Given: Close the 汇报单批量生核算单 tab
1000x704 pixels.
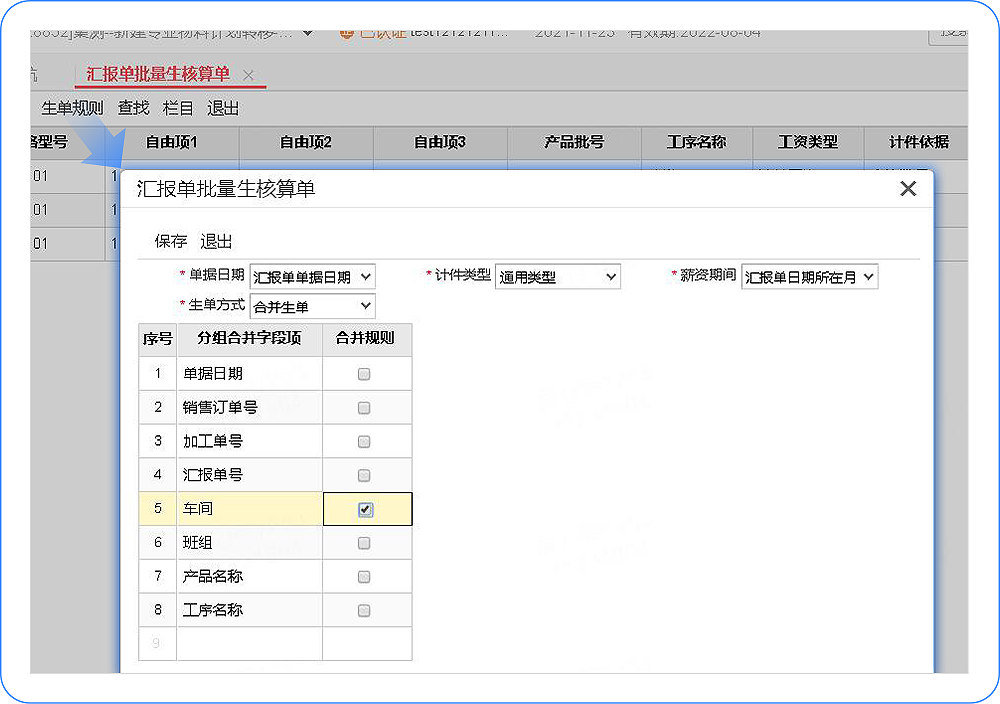Looking at the screenshot, I should tap(249, 75).
